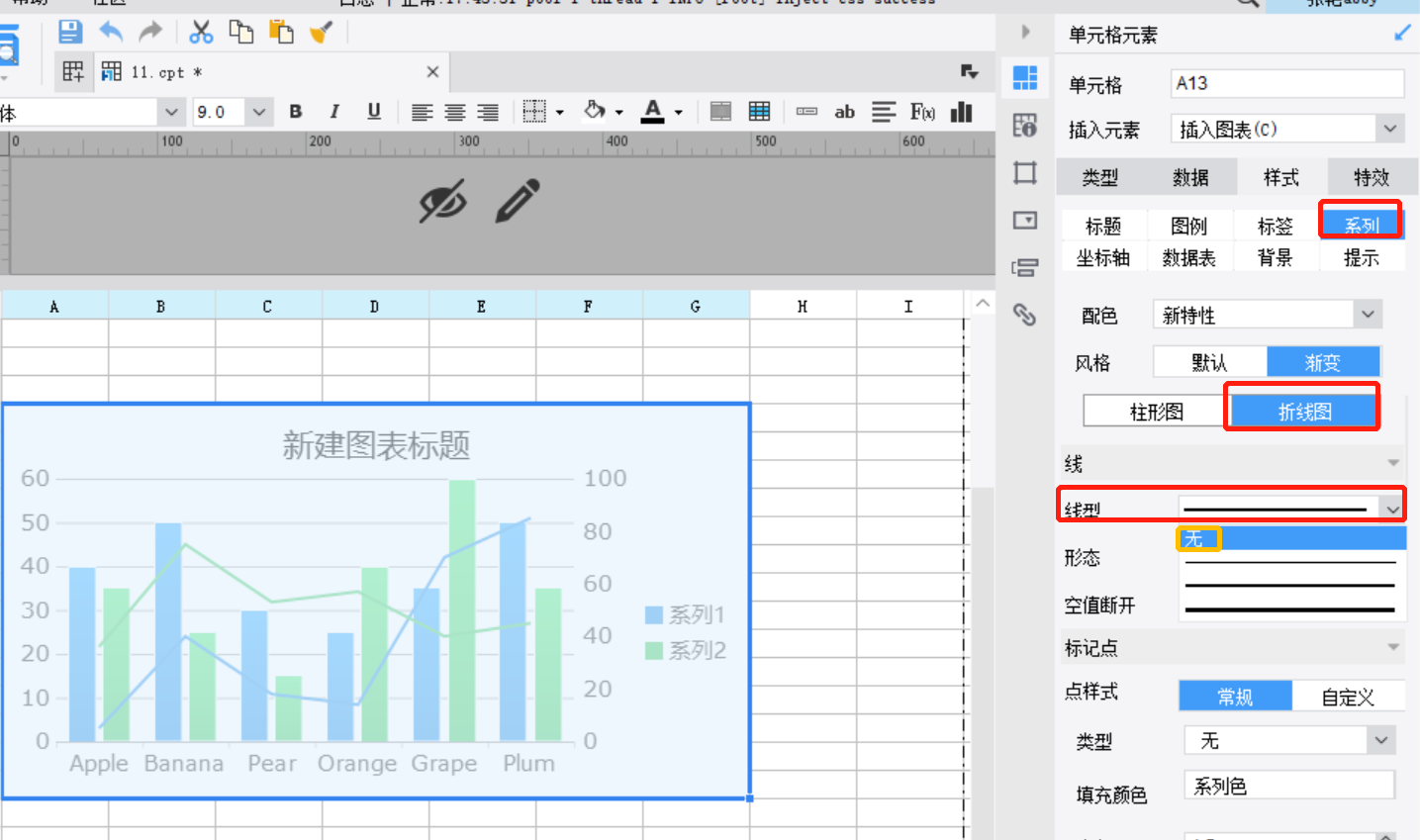Switch series settings to 折线图
The width and height of the screenshot is (1420, 840).
1304,412
